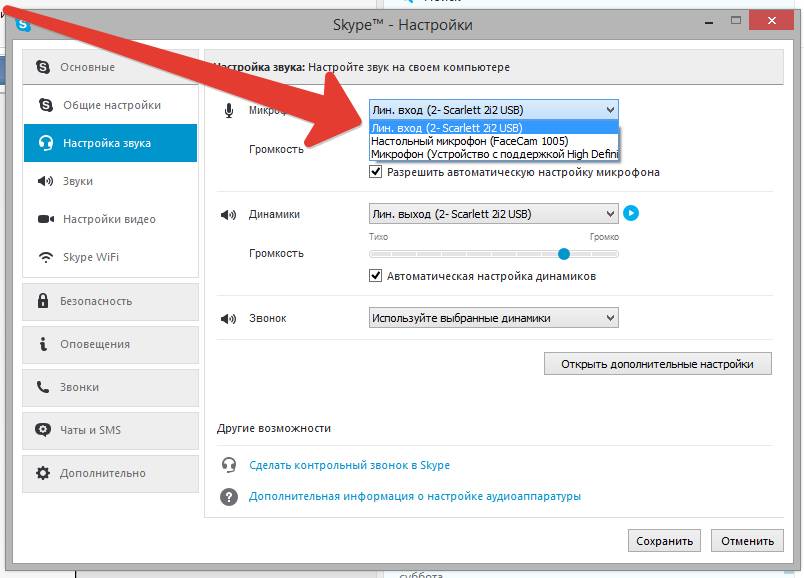The image size is (804, 578).
Task: Click the Skype logo in the title bar
Action: (23, 24)
